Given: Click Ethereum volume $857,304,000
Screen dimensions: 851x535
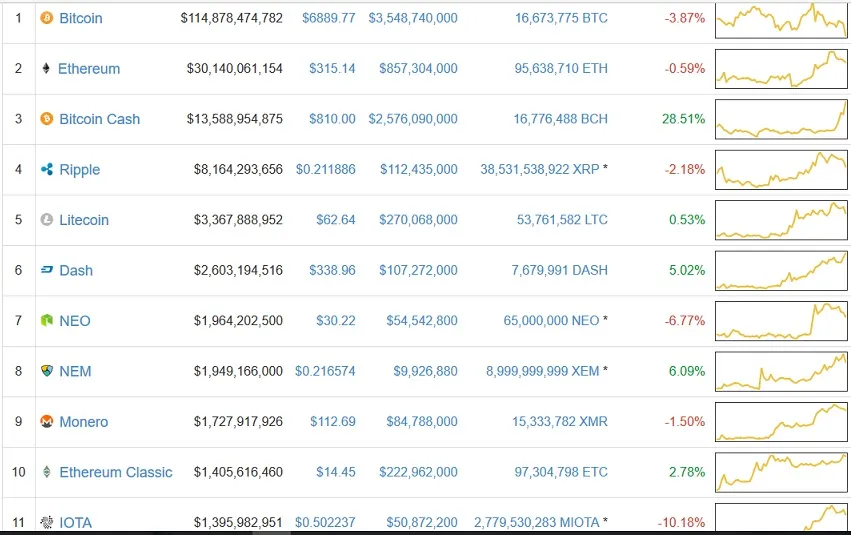Looking at the screenshot, I should point(418,68).
